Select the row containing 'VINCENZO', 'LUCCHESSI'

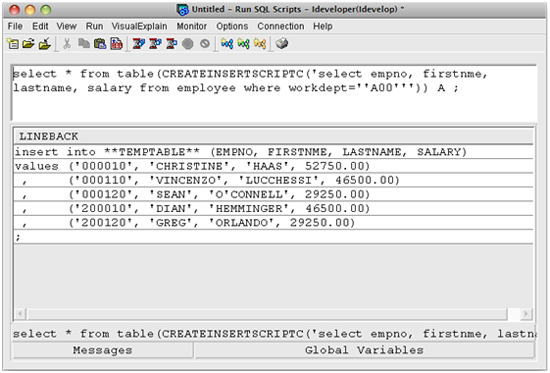(x=274, y=180)
